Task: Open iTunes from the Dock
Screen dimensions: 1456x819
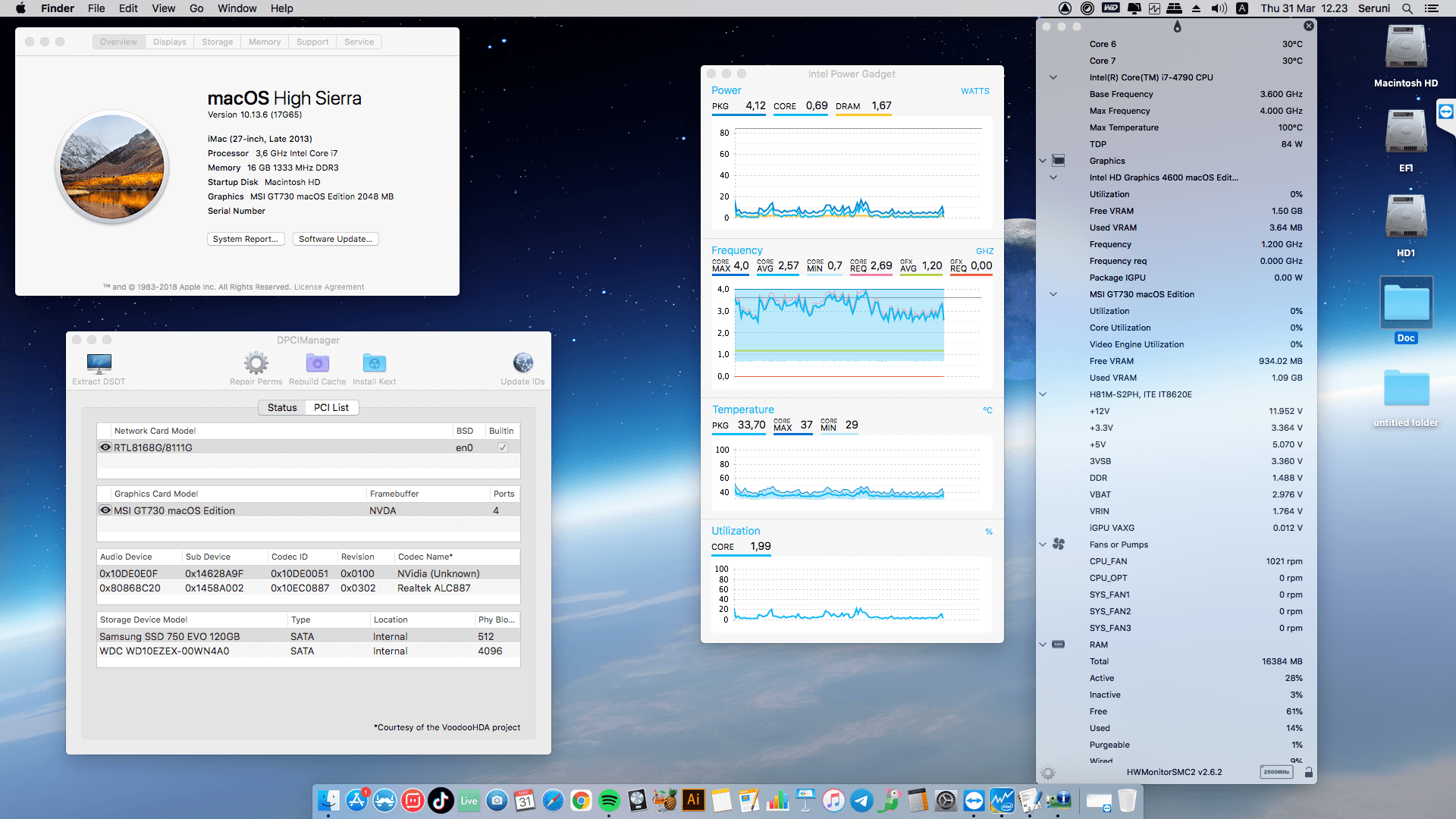Action: [833, 800]
